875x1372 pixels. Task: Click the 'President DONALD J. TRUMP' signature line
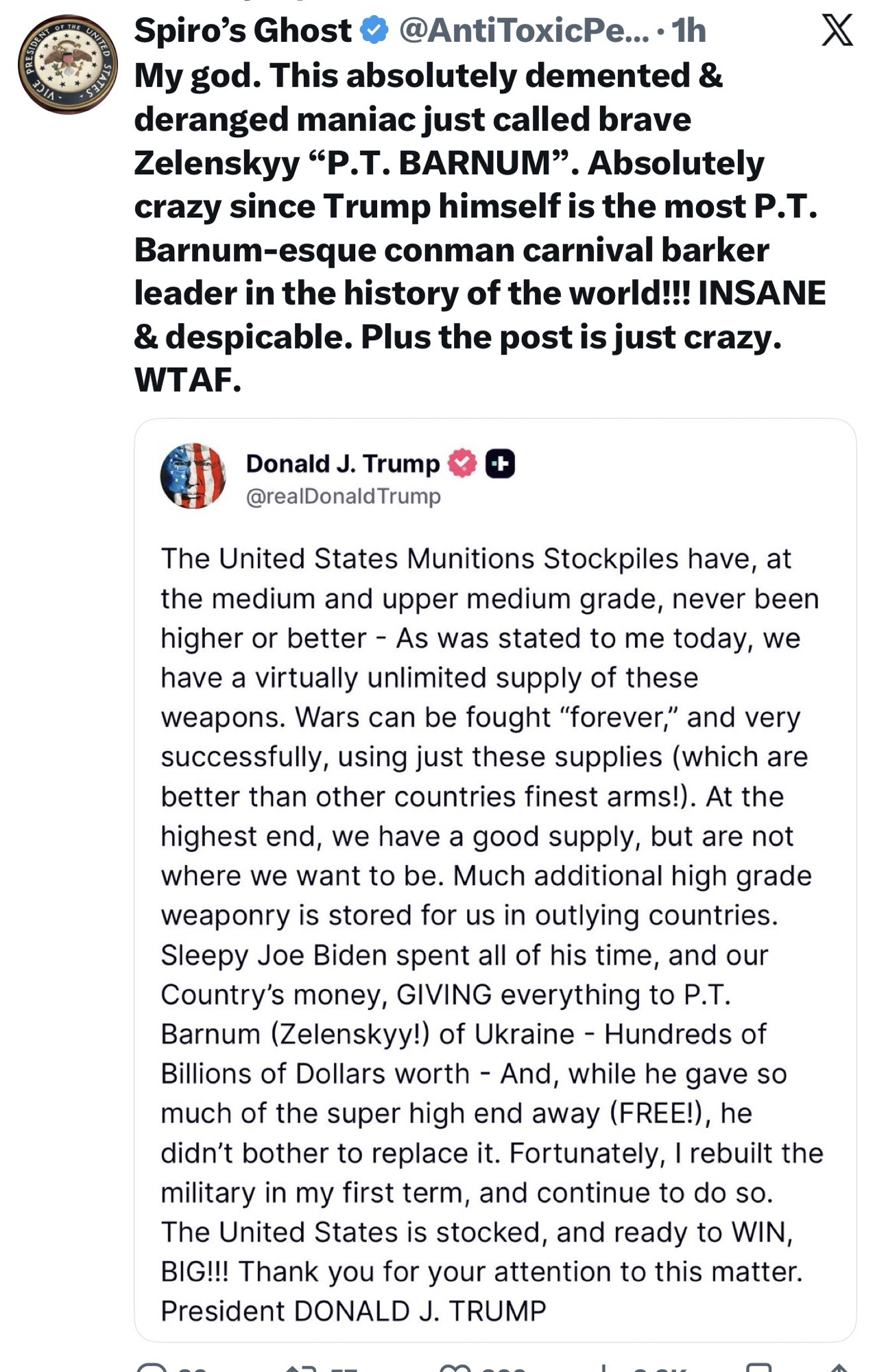353,1311
